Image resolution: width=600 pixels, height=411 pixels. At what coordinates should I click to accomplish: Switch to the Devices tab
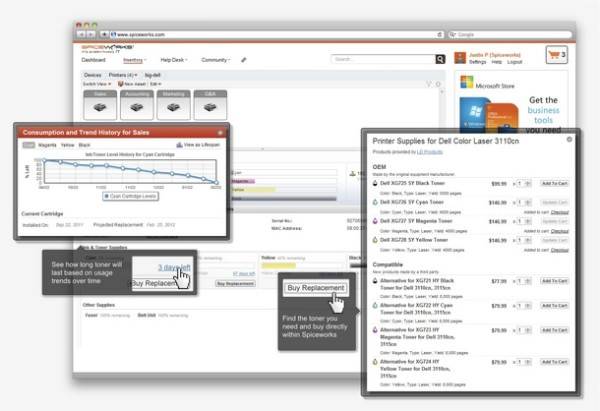(93, 75)
